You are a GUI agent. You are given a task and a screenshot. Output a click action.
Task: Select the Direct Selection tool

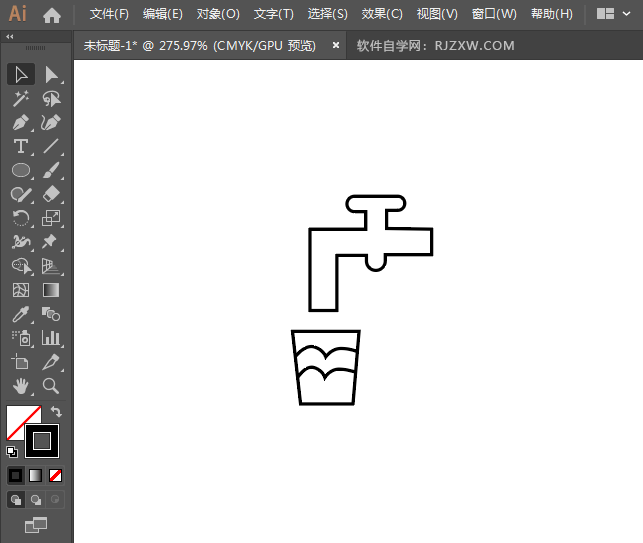(51, 75)
